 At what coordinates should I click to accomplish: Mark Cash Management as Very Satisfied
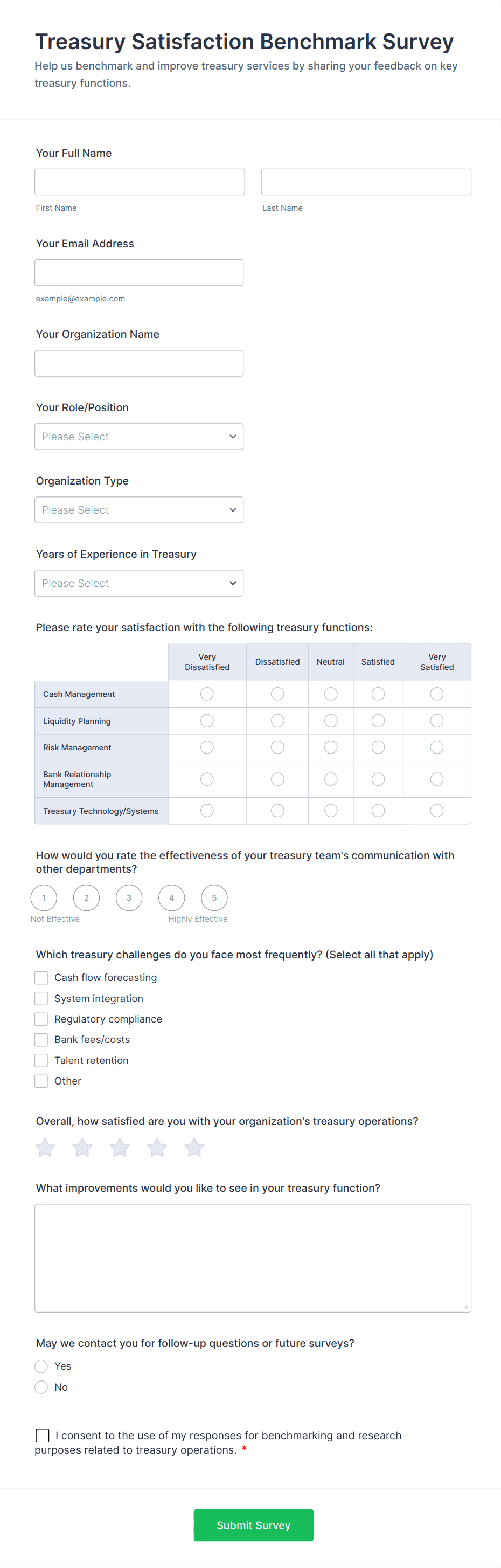point(436,694)
